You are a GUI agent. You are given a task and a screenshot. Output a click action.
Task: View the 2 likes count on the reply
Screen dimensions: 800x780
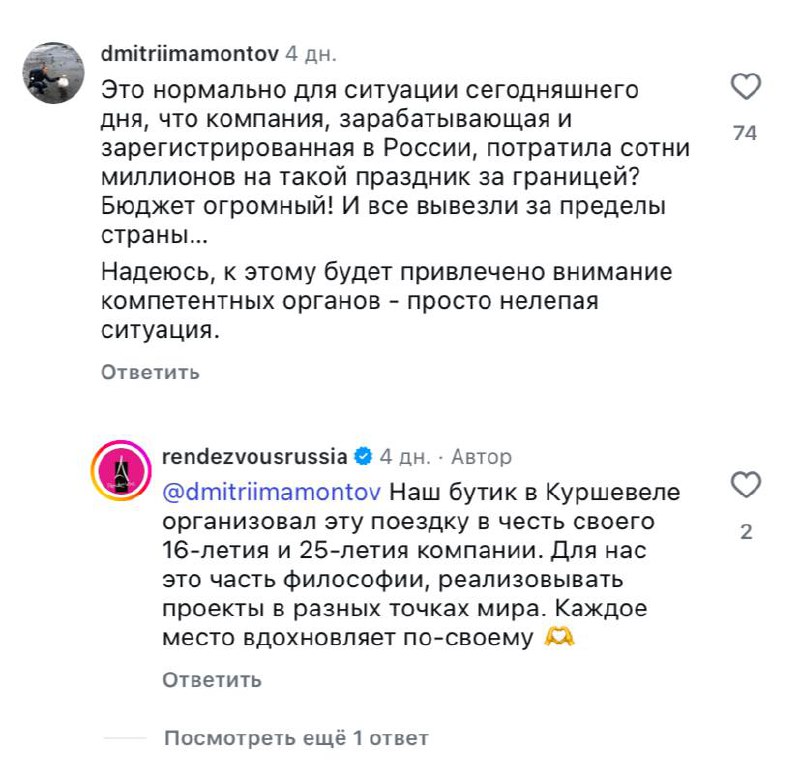[745, 533]
